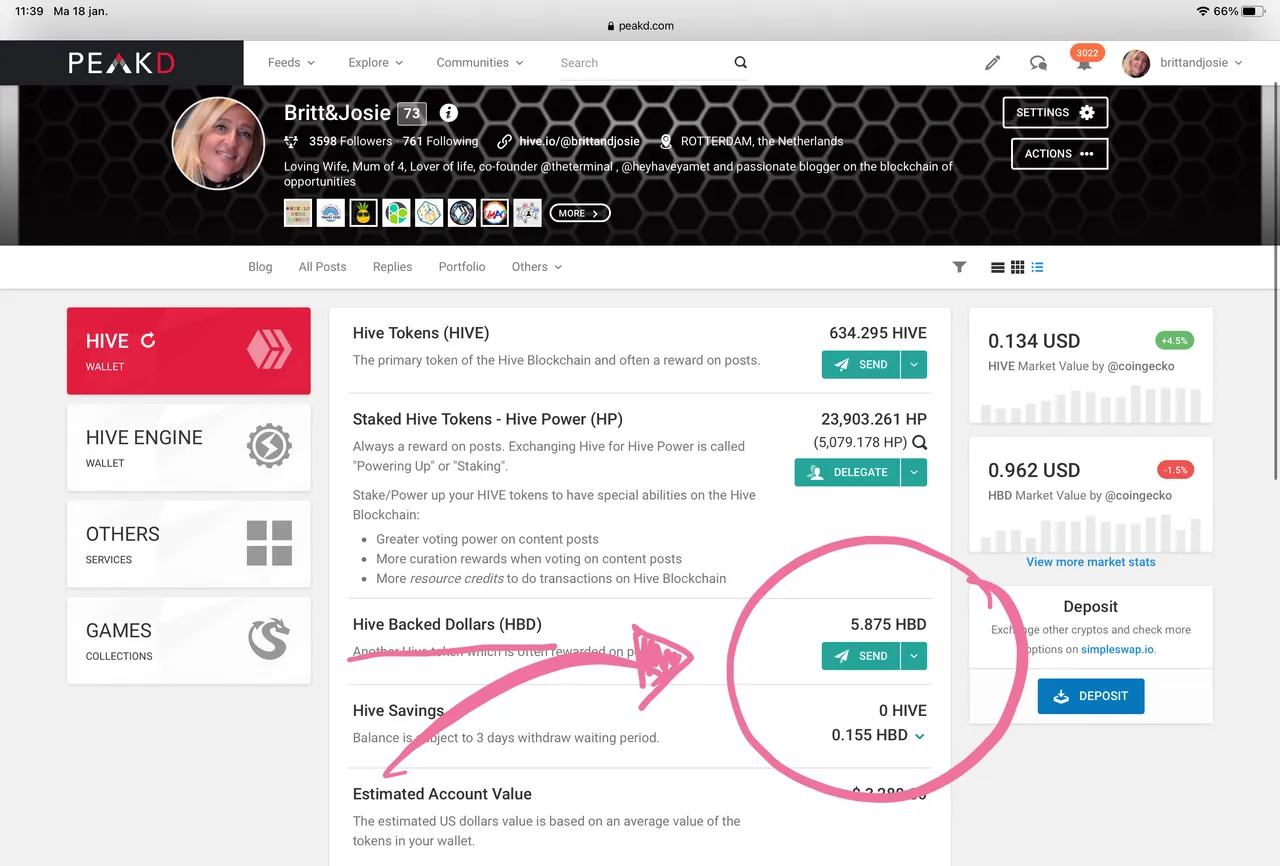Select the GAMES Collections card
Viewport: 1280px width, 866px height.
[x=189, y=641]
